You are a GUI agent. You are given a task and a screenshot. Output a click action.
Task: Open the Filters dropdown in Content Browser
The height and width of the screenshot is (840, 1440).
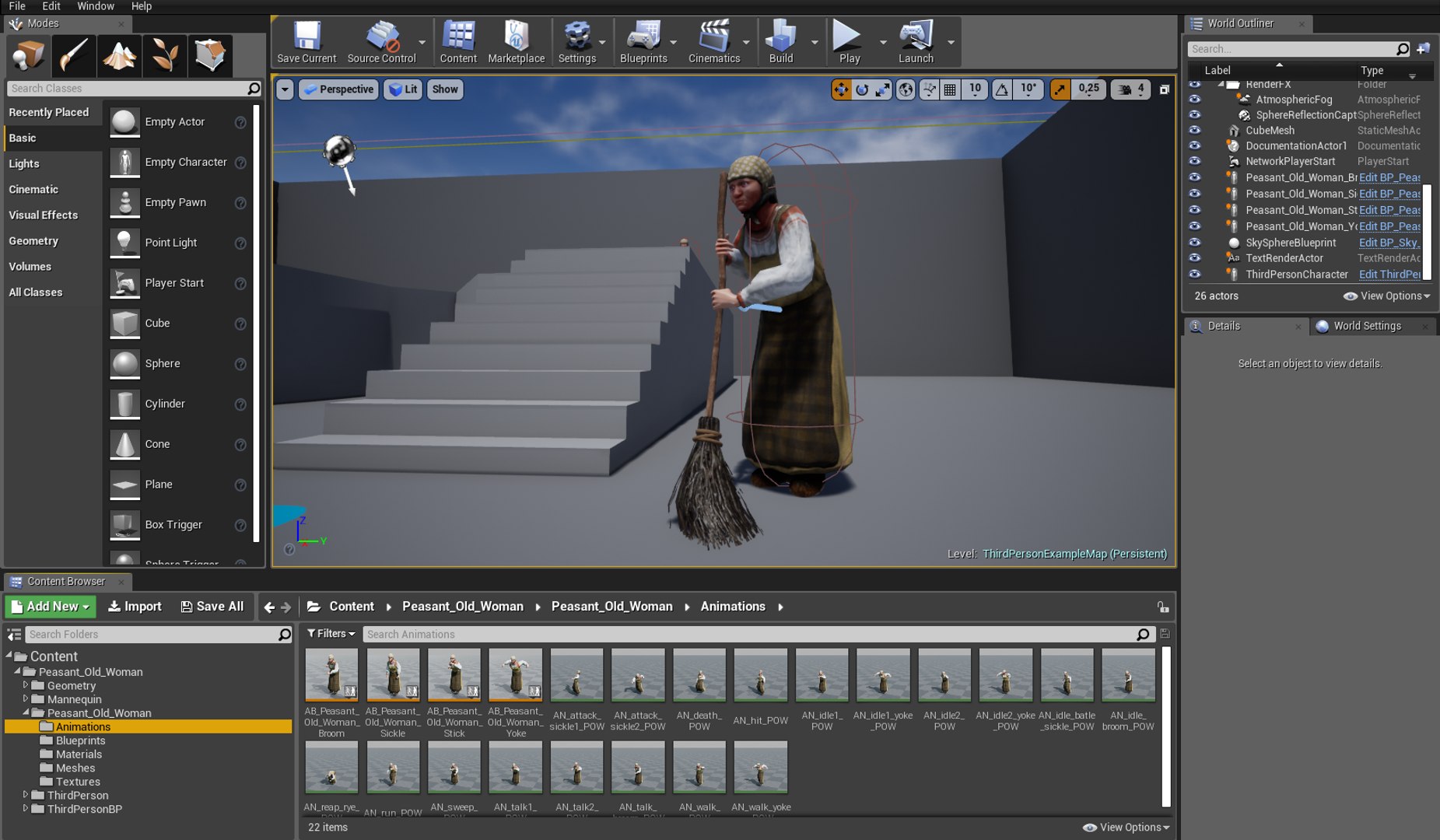(x=331, y=634)
